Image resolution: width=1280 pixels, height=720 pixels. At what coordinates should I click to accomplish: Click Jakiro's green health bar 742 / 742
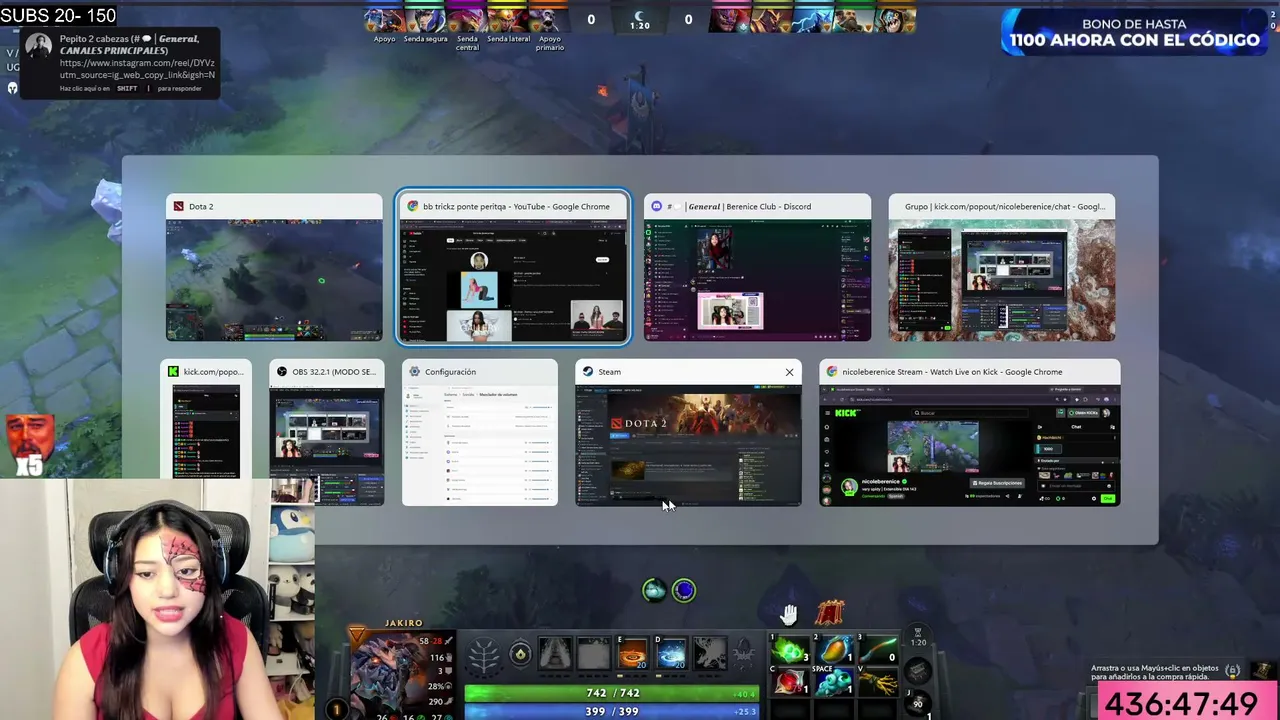coord(612,693)
